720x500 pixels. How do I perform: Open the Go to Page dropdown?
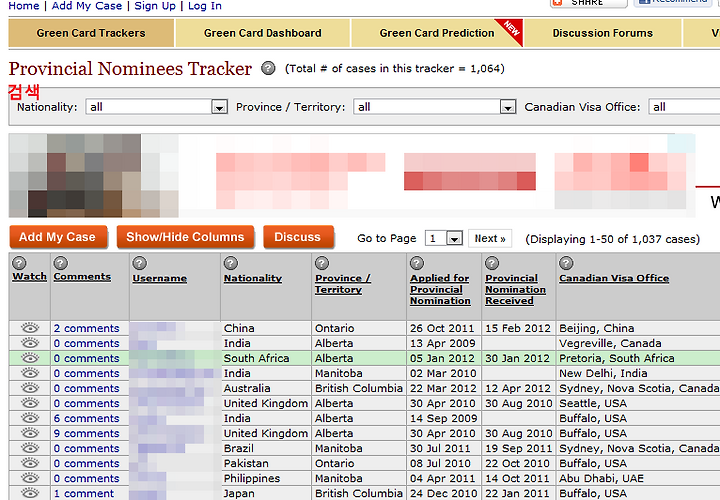(444, 238)
